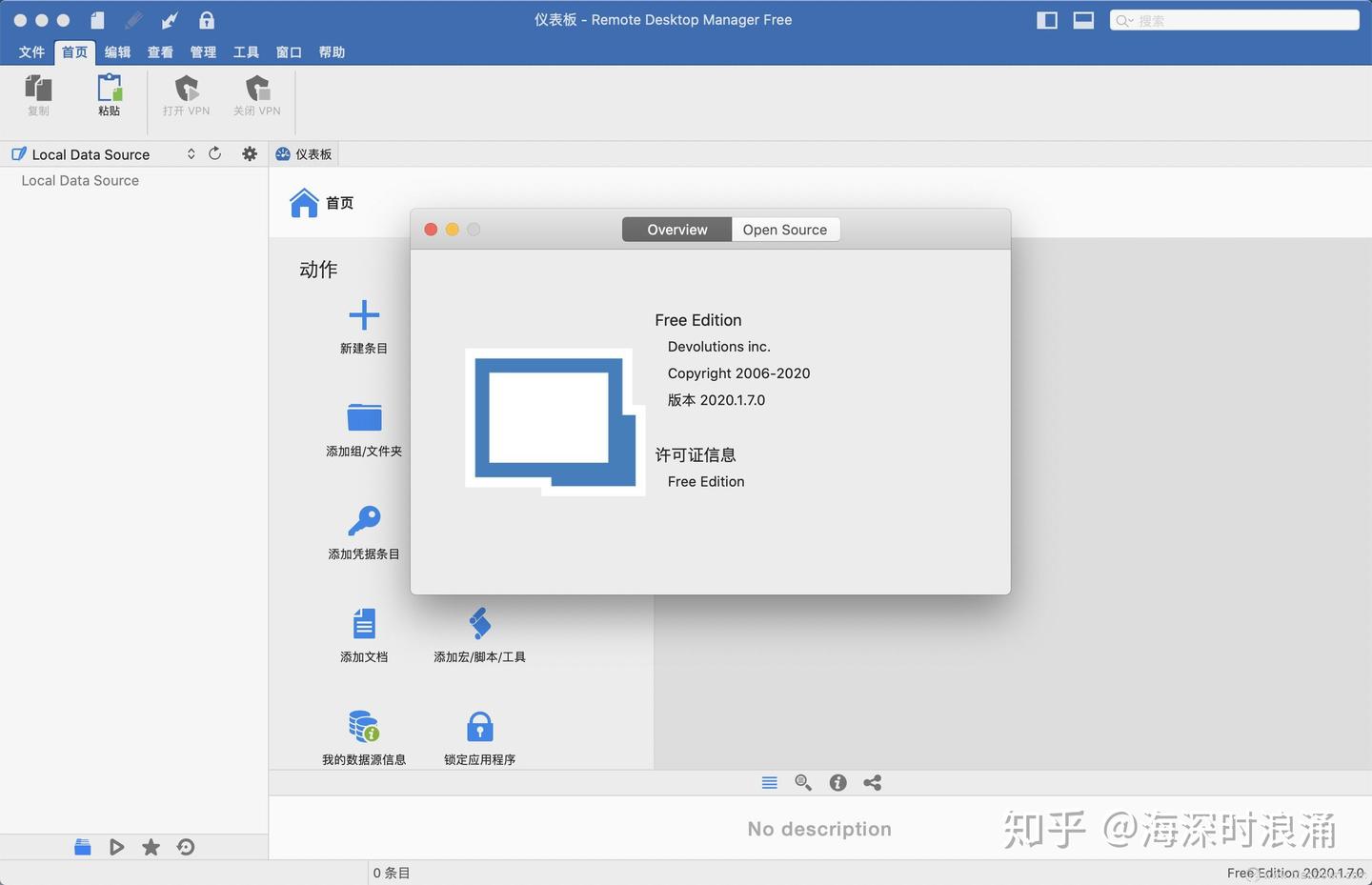Switch to the list view toggle icon
The height and width of the screenshot is (885, 1372).
point(770,782)
